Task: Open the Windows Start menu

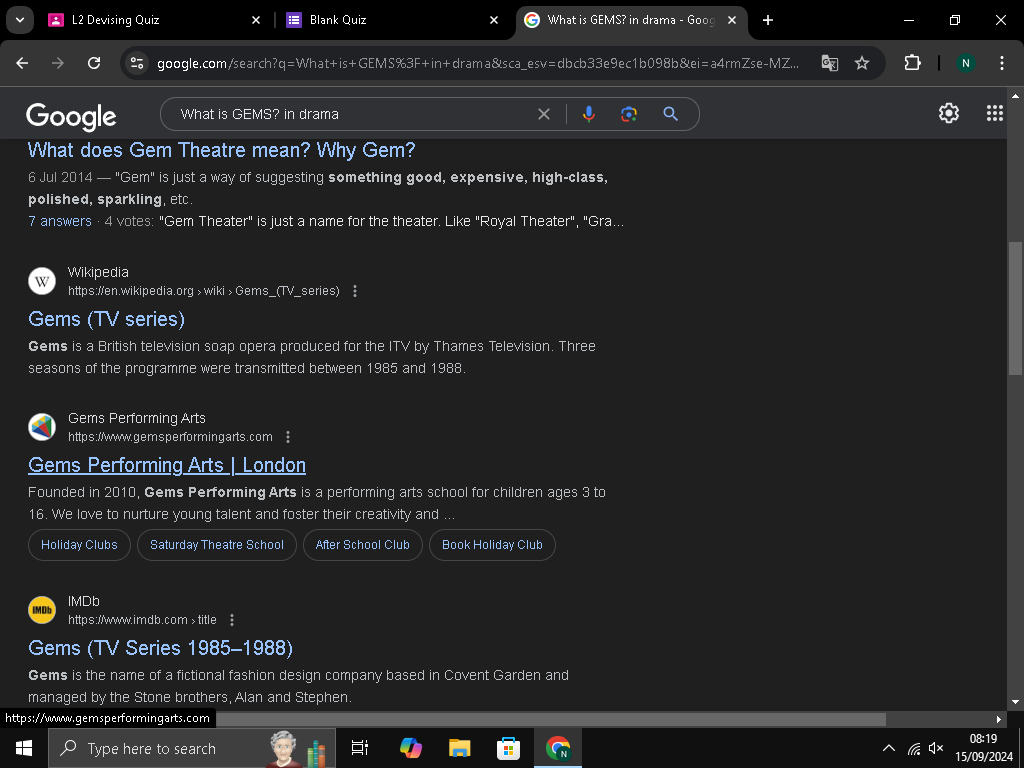Action: 24,748
